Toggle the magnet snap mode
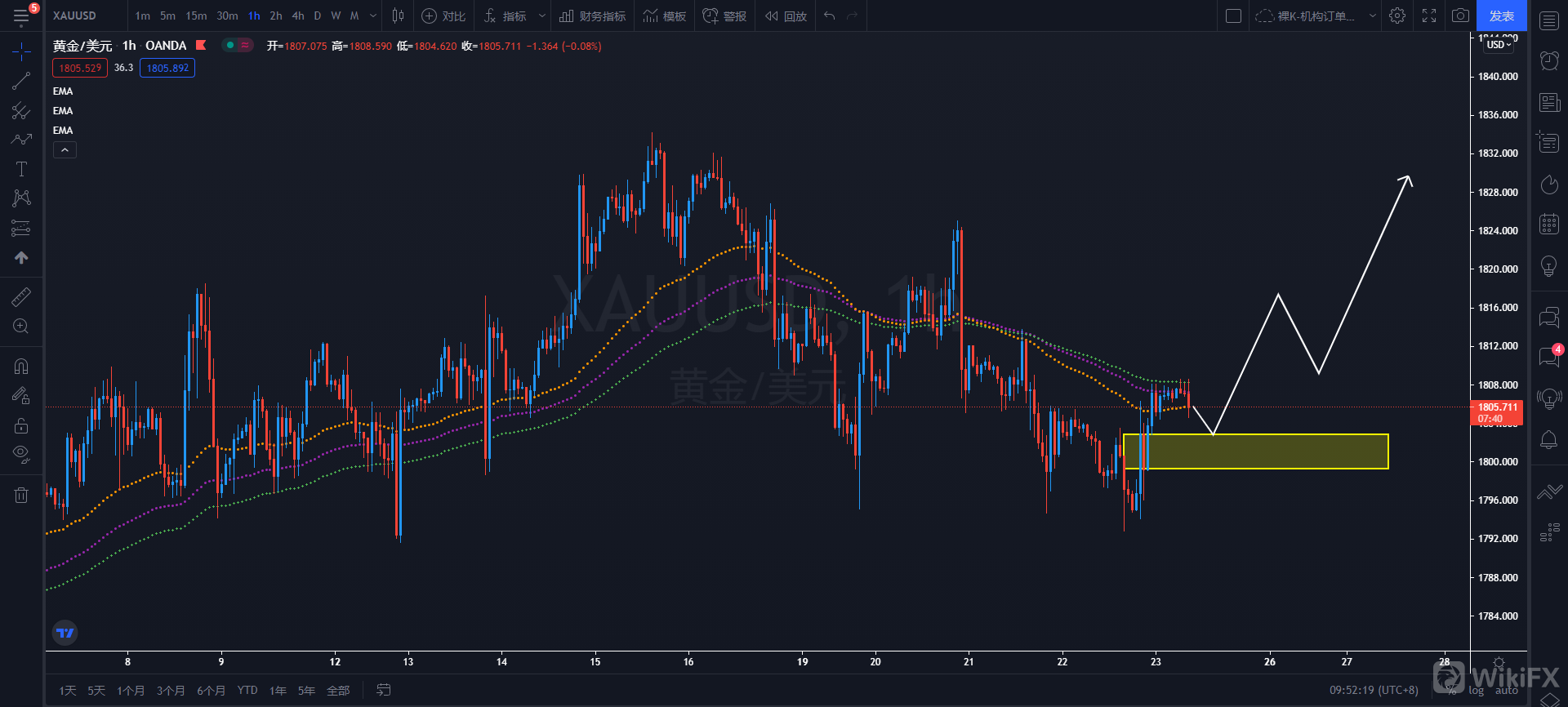The image size is (1568, 707). click(21, 367)
